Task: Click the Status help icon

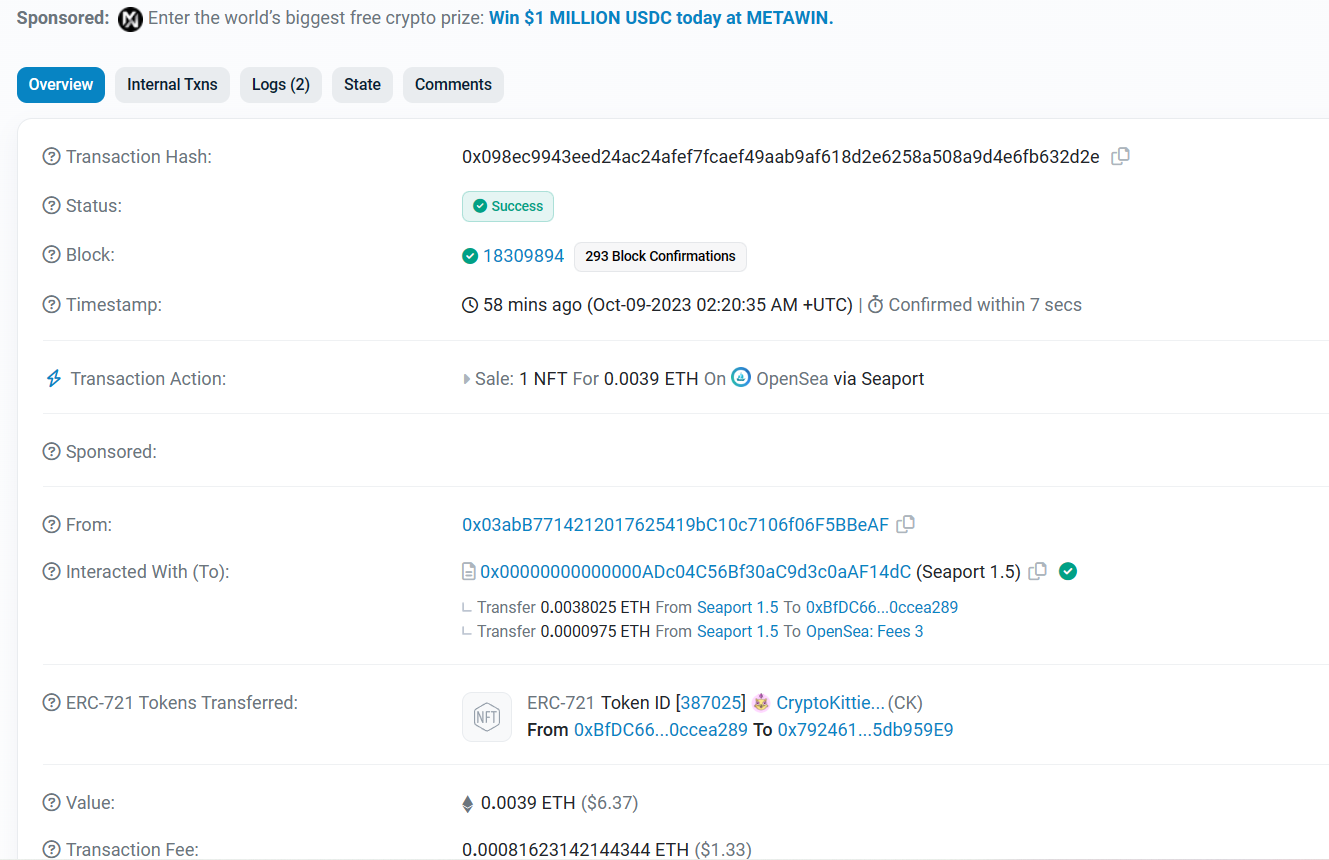Action: (x=51, y=206)
